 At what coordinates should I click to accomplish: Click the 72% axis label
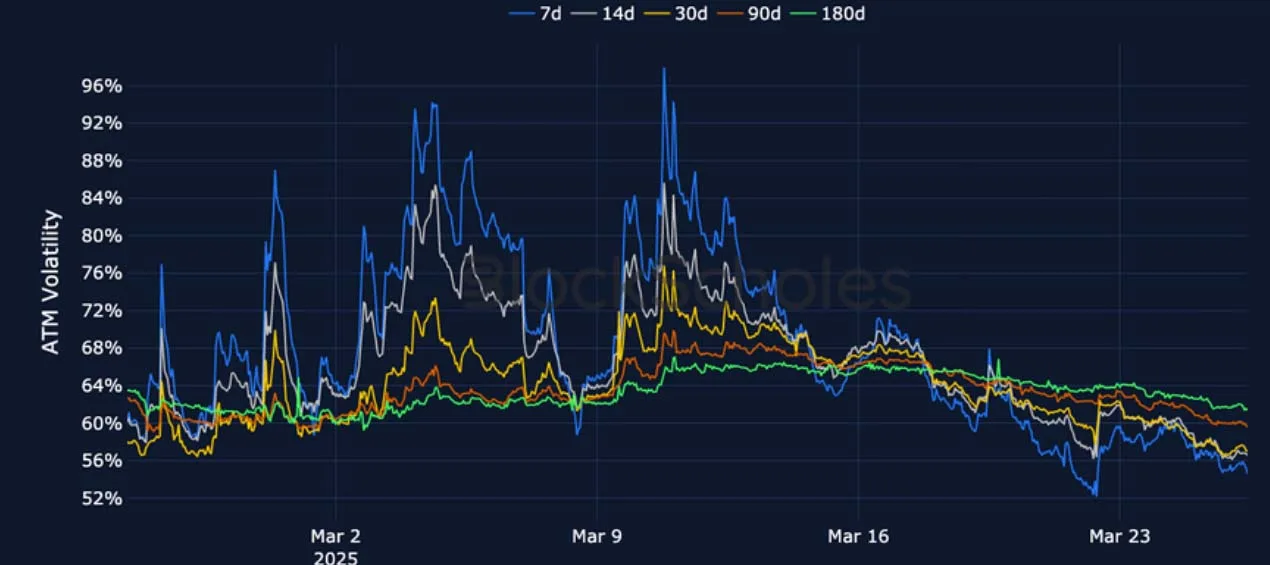[101, 311]
